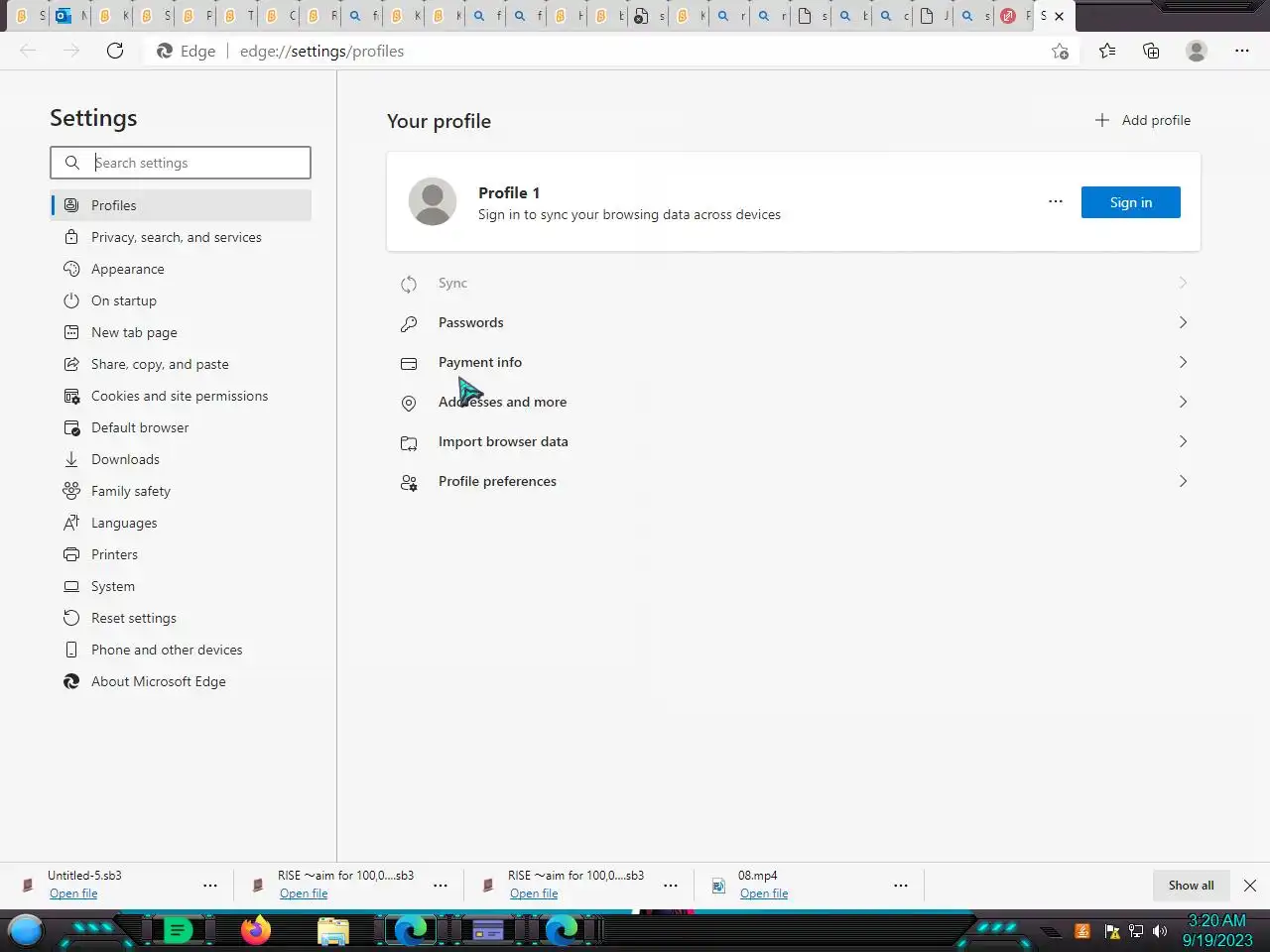Open the Collections icon in toolbar
The height and width of the screenshot is (952, 1270).
point(1151,51)
